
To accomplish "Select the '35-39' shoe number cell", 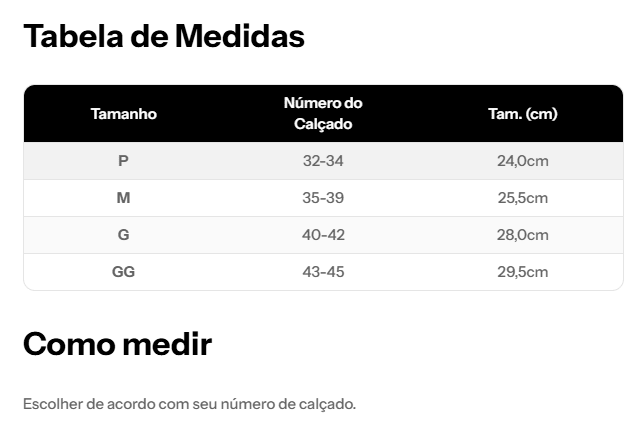I will point(323,198).
